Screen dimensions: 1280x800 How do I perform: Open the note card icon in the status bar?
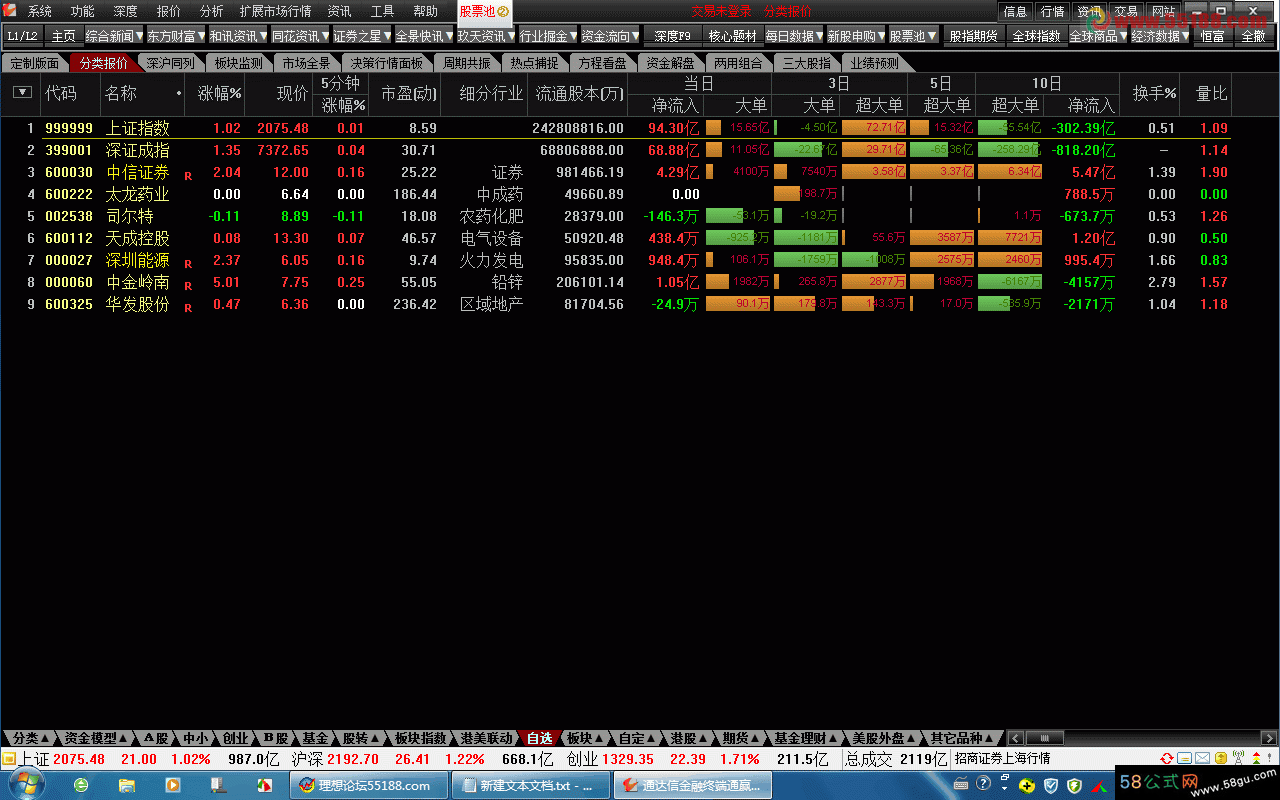(1184, 759)
